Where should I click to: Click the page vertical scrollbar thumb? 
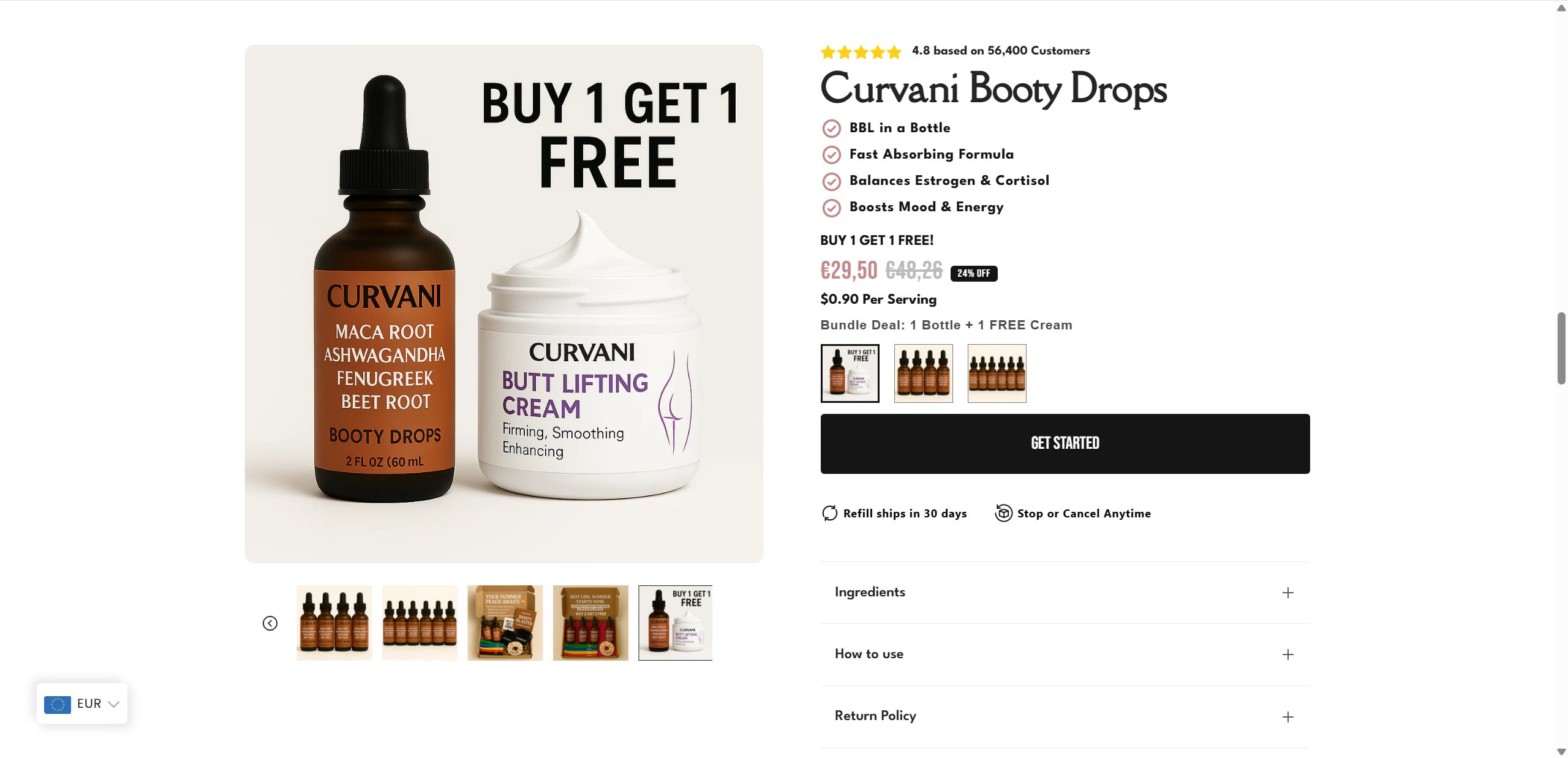coord(1561,348)
